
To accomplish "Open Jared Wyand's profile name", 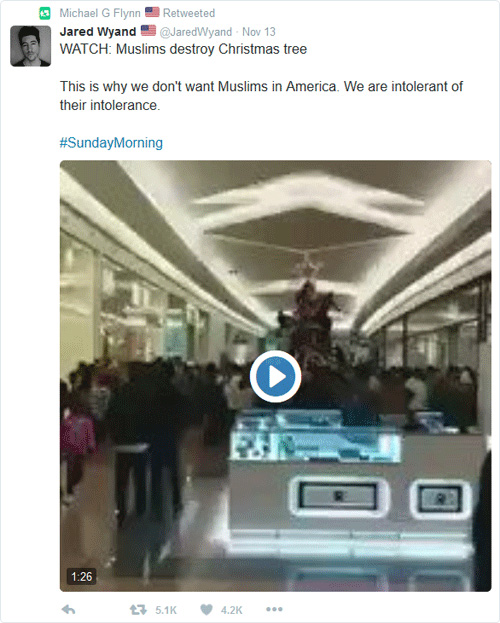I will 98,31.
